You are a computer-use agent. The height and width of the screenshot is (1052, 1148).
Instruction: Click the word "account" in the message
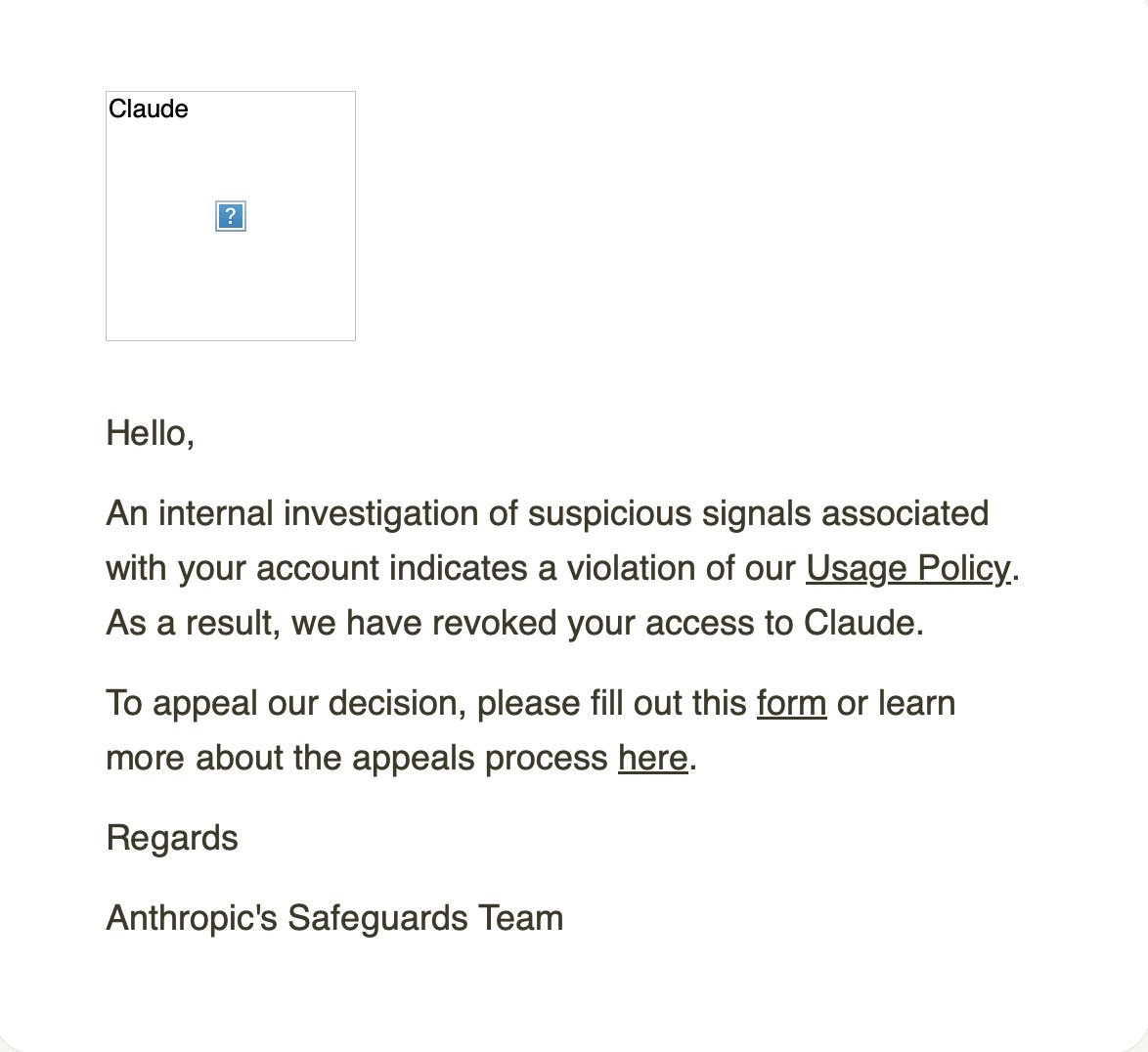317,569
